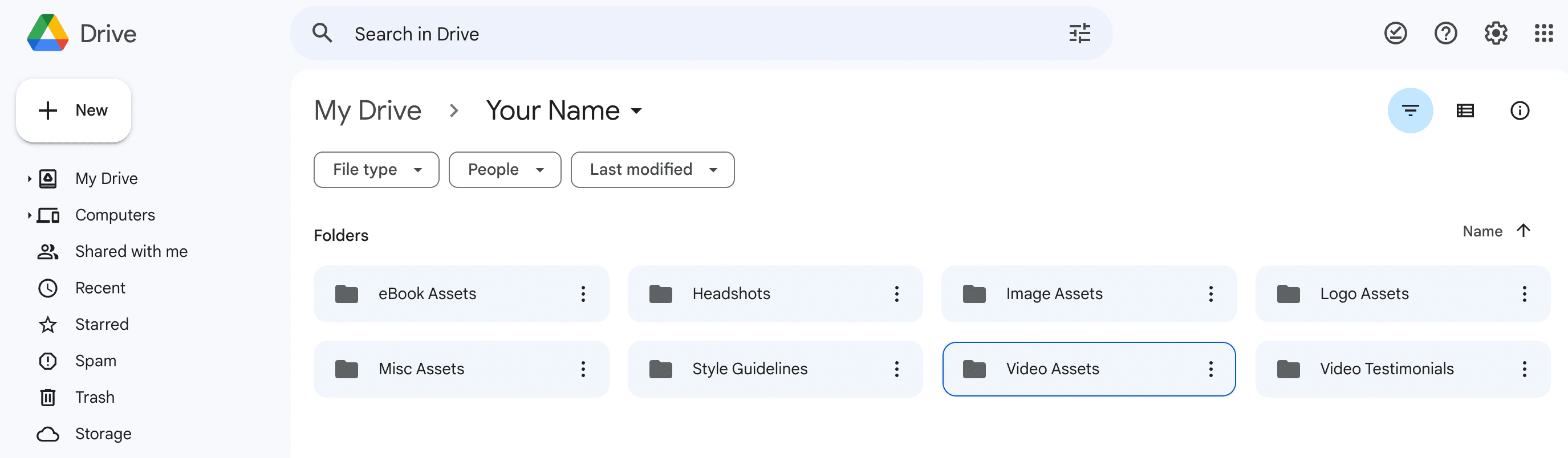The width and height of the screenshot is (1568, 458).
Task: Expand My Drive tree in sidebar
Action: pos(29,179)
